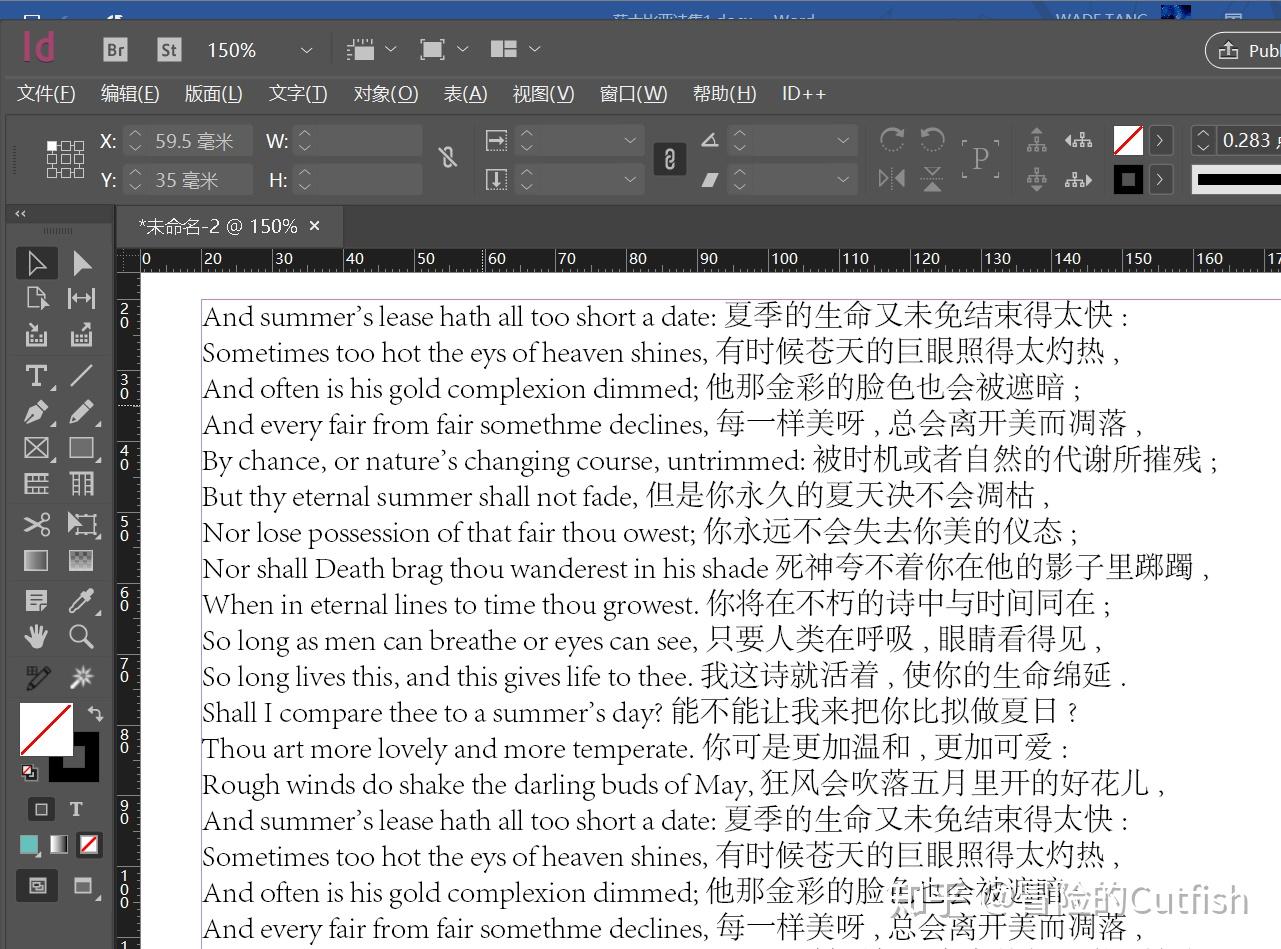Screen dimensions: 1281x949
Task: Choose the Hand tool
Action: [36, 636]
